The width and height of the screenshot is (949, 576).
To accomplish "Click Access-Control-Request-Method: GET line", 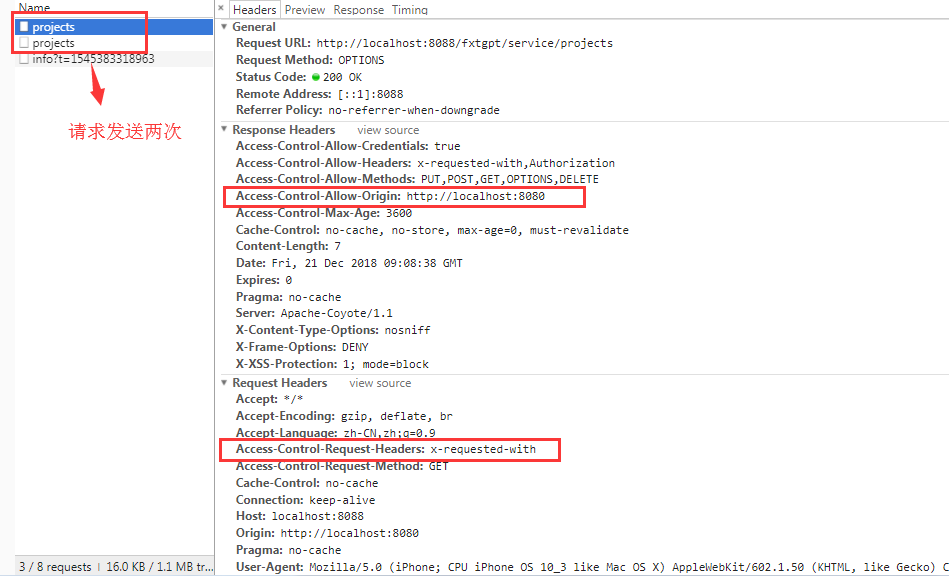I will point(342,466).
